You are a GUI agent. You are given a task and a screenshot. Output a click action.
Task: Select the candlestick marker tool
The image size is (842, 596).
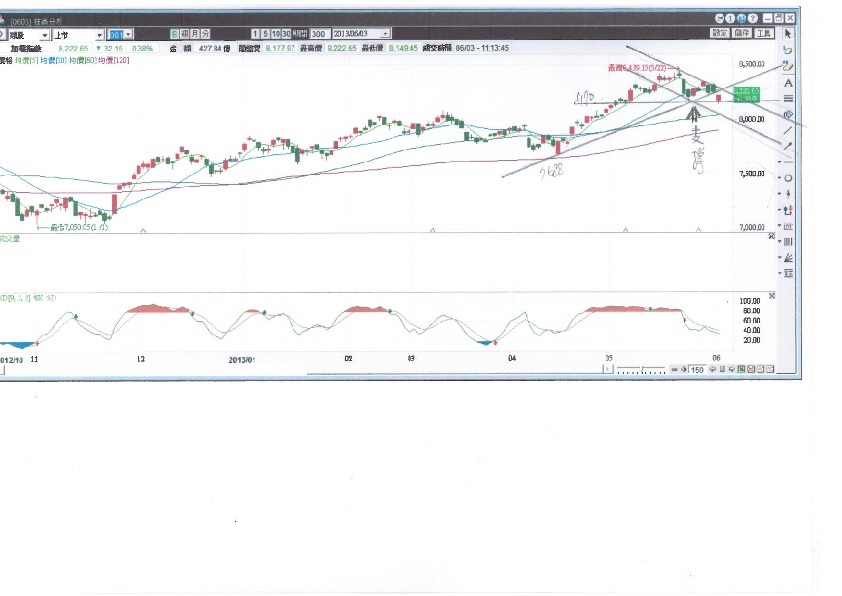pos(788,194)
